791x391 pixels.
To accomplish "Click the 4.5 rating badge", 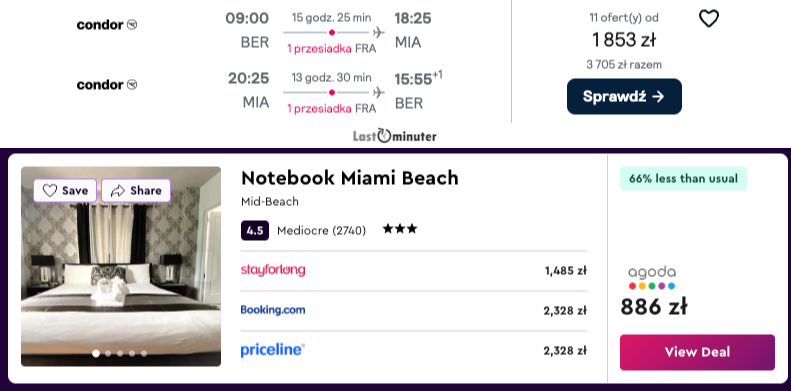I will pyautogui.click(x=255, y=231).
